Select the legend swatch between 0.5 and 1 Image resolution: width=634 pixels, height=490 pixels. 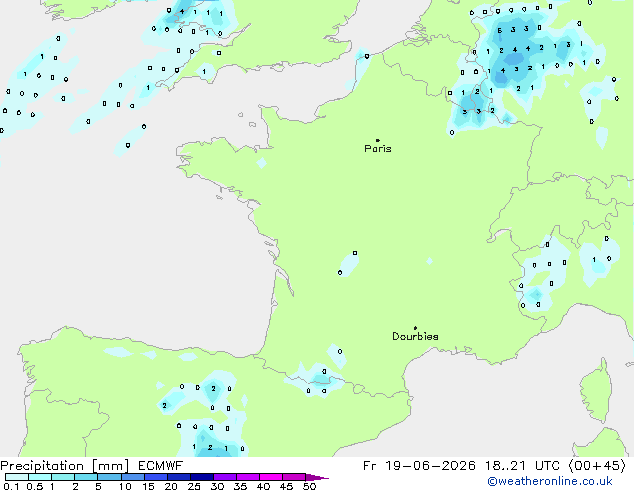40,477
